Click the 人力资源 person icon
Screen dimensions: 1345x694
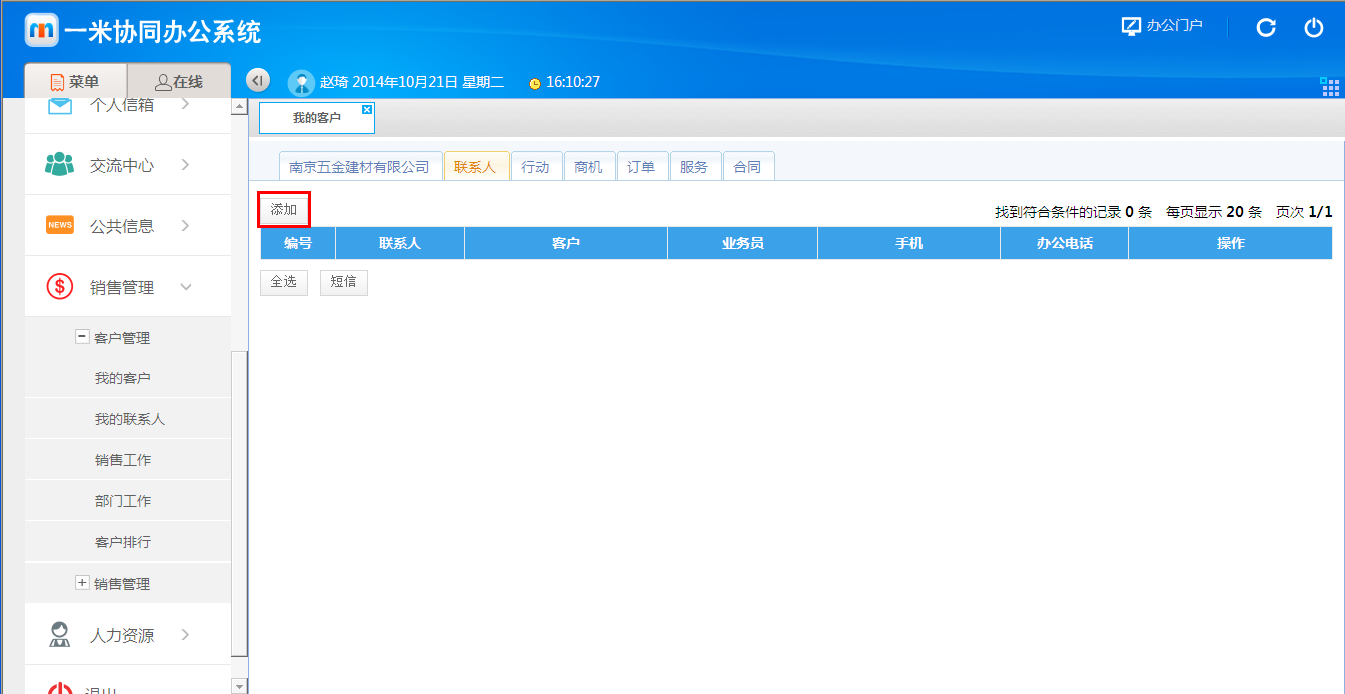tap(60, 635)
